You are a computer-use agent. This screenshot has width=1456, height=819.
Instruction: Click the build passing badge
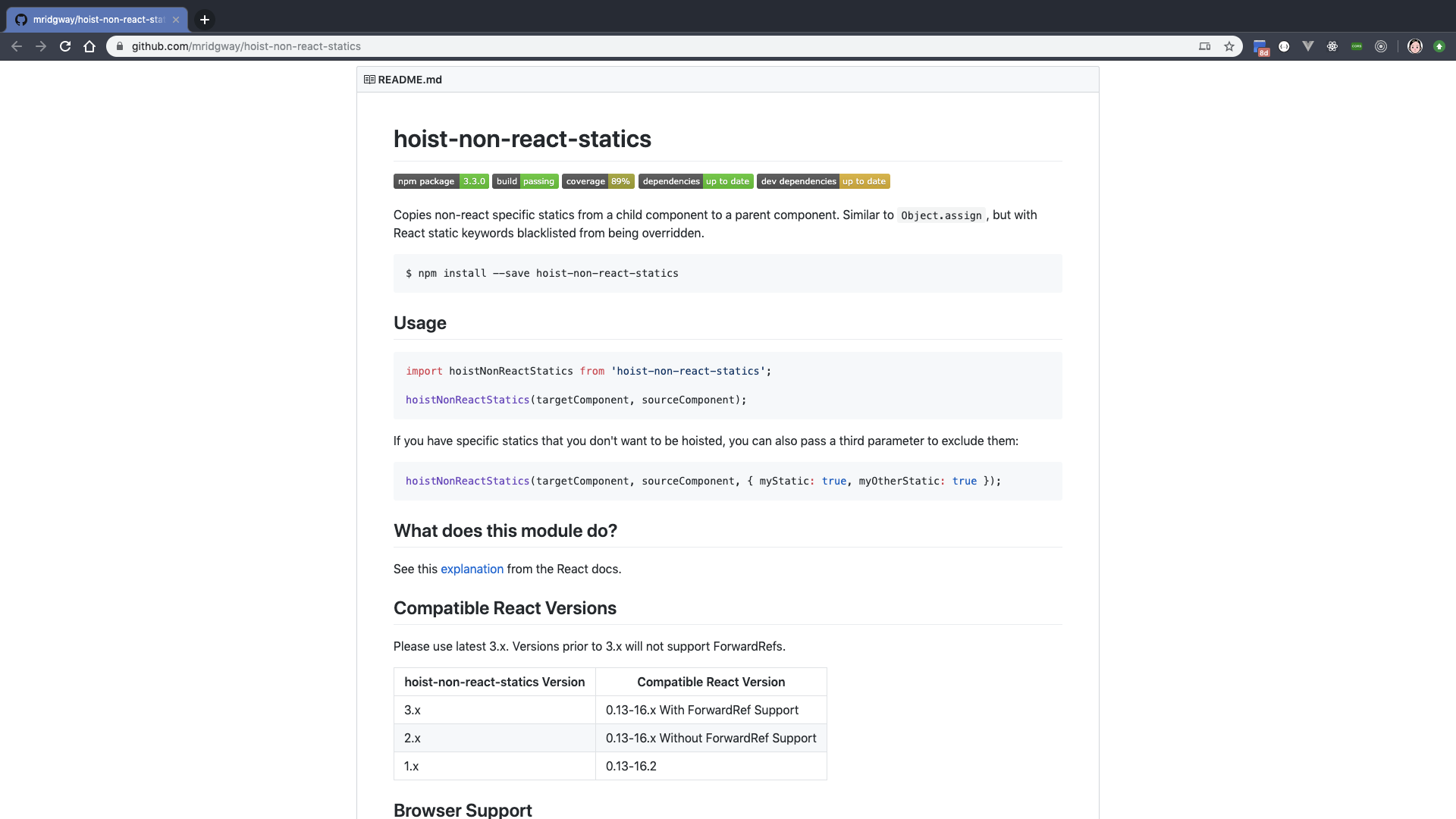point(525,181)
